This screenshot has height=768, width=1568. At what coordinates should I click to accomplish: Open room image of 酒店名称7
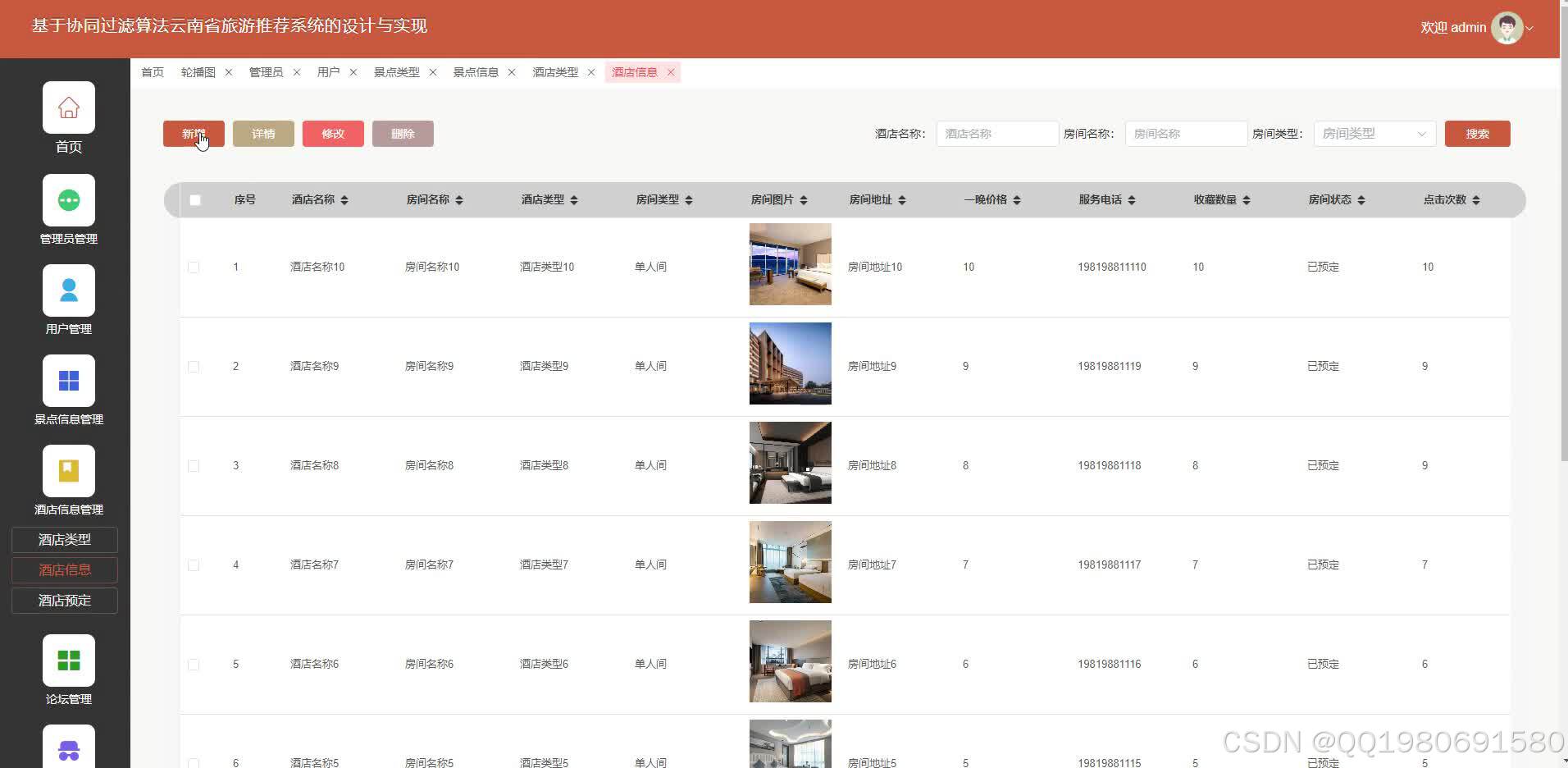click(791, 562)
